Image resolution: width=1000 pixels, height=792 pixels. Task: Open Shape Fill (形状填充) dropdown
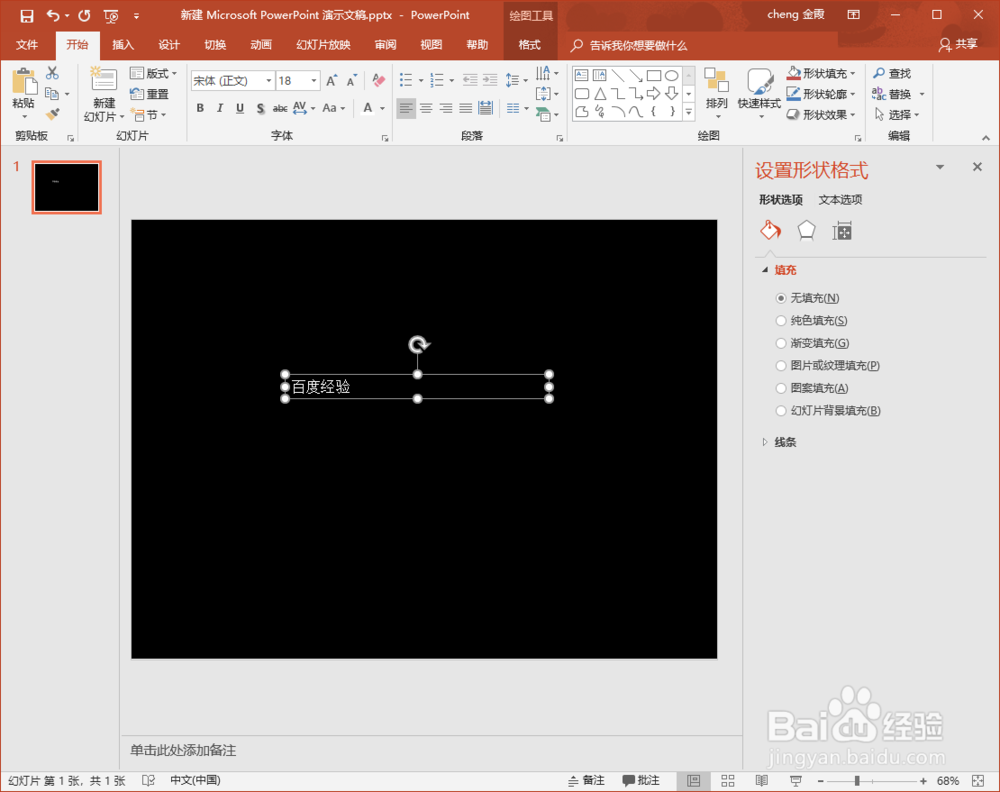[x=821, y=73]
